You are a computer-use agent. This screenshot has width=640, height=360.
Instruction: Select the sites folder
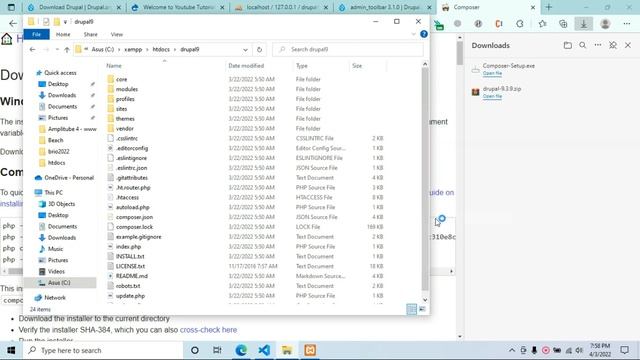121,109
